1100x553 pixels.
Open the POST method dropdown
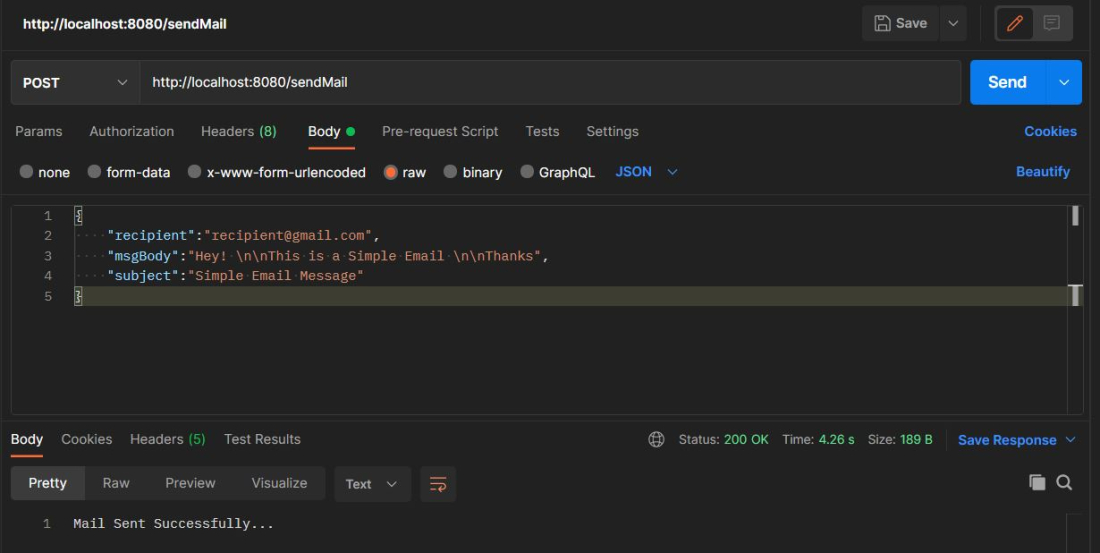coord(75,83)
